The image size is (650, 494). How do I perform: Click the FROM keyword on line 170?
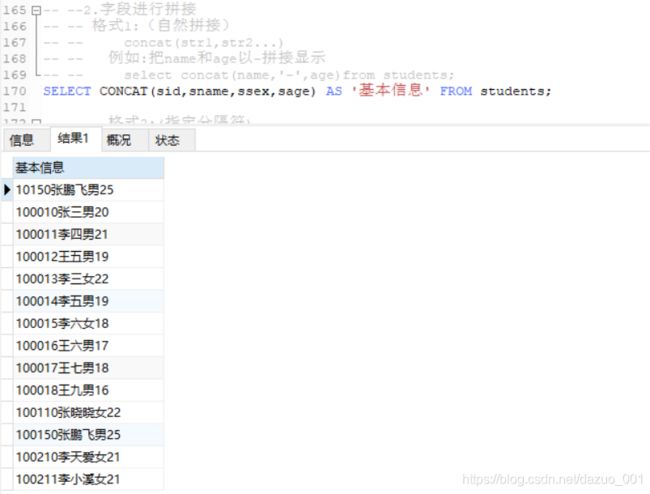point(456,91)
